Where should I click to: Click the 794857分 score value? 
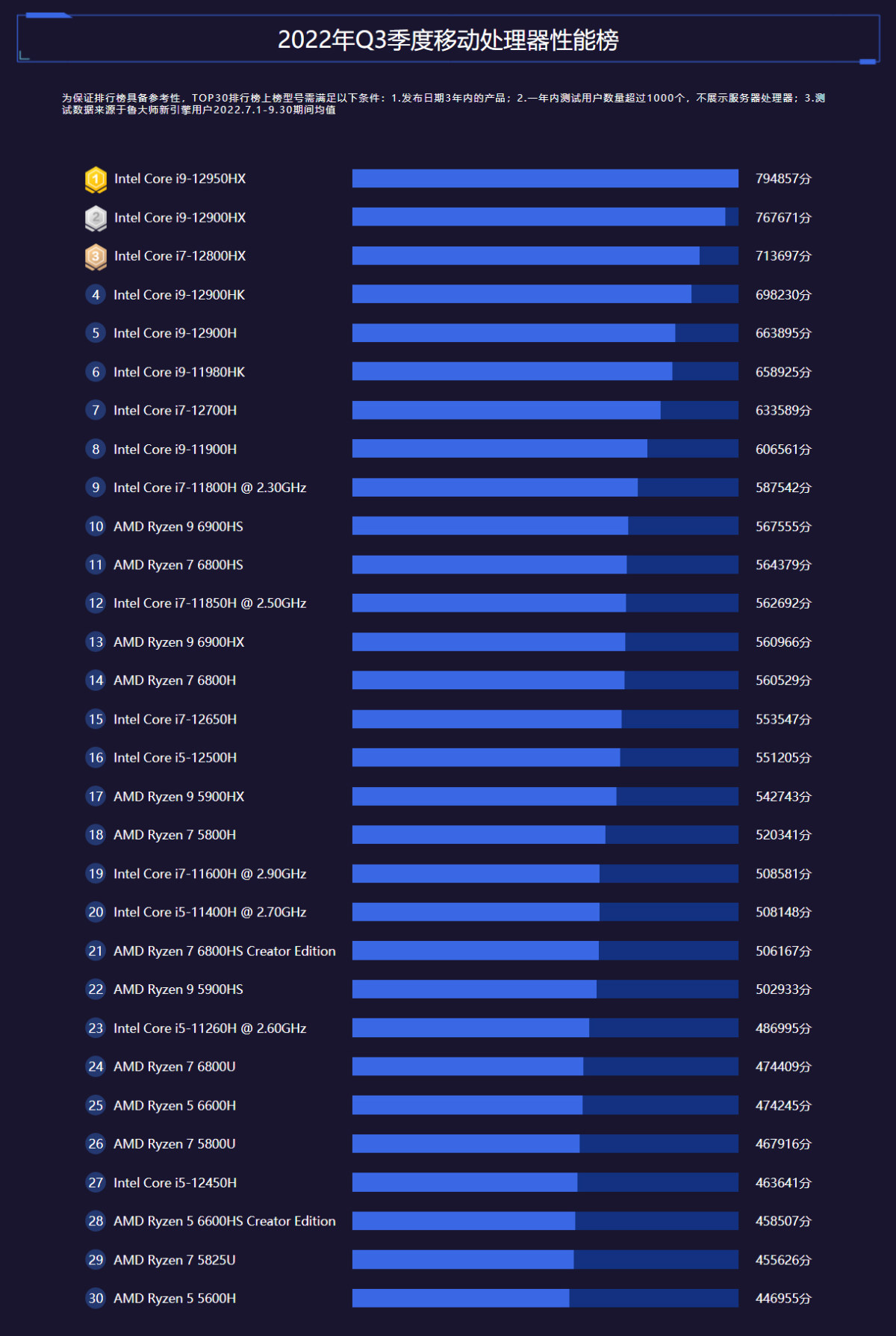tap(783, 179)
